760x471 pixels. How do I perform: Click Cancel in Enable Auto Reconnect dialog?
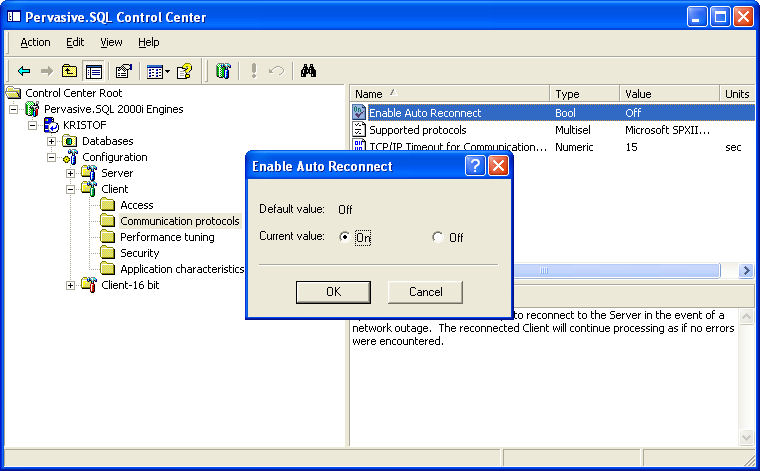click(426, 292)
